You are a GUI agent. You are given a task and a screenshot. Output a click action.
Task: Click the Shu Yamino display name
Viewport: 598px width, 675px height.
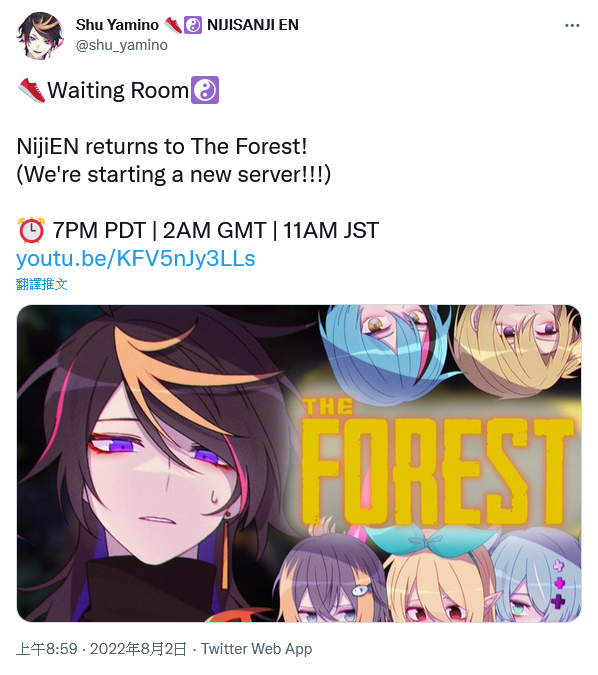(117, 25)
